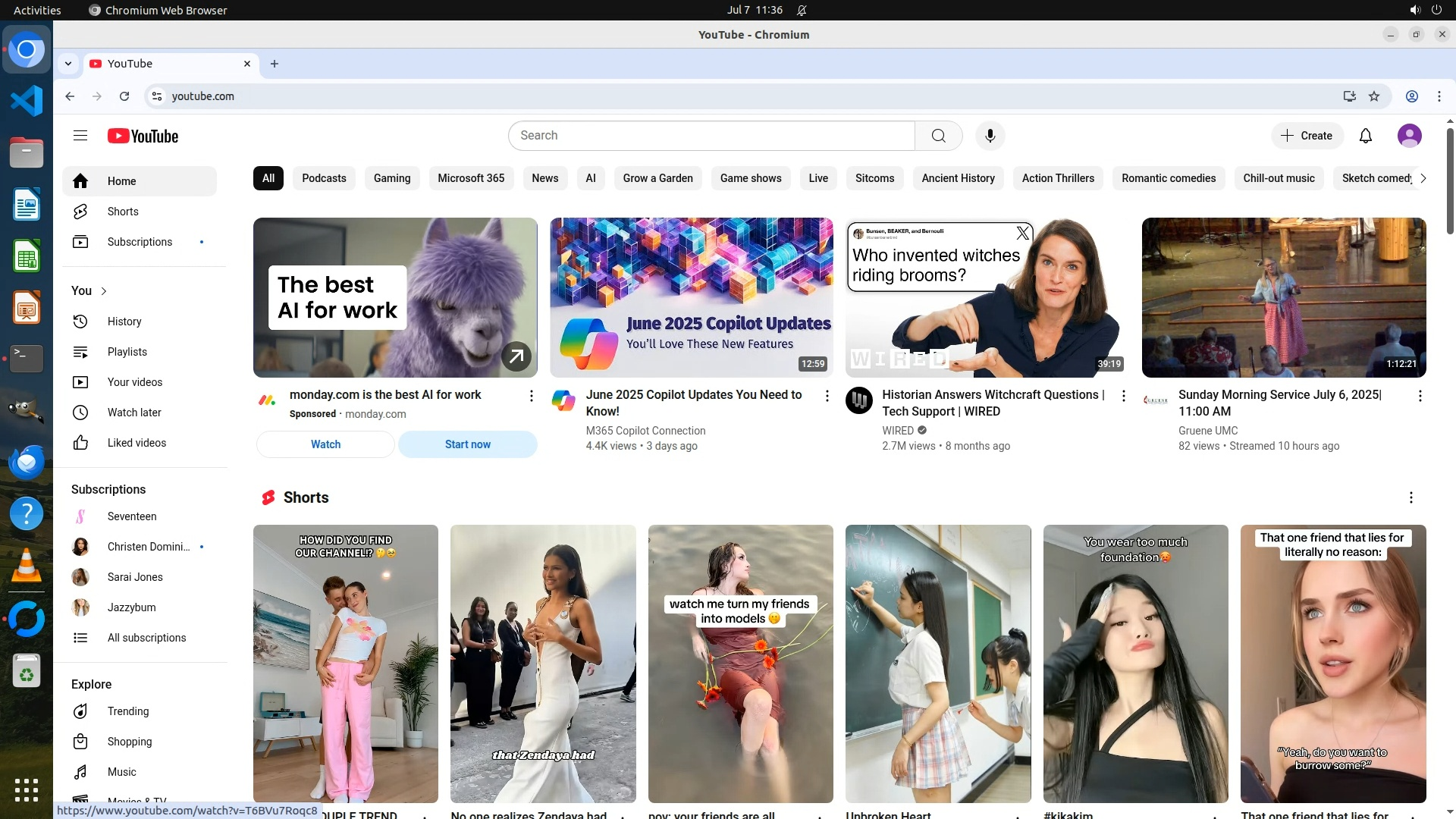Screen dimensions: 1456x819
Task: Open the Liked videos playlist
Action: pyautogui.click(x=136, y=443)
